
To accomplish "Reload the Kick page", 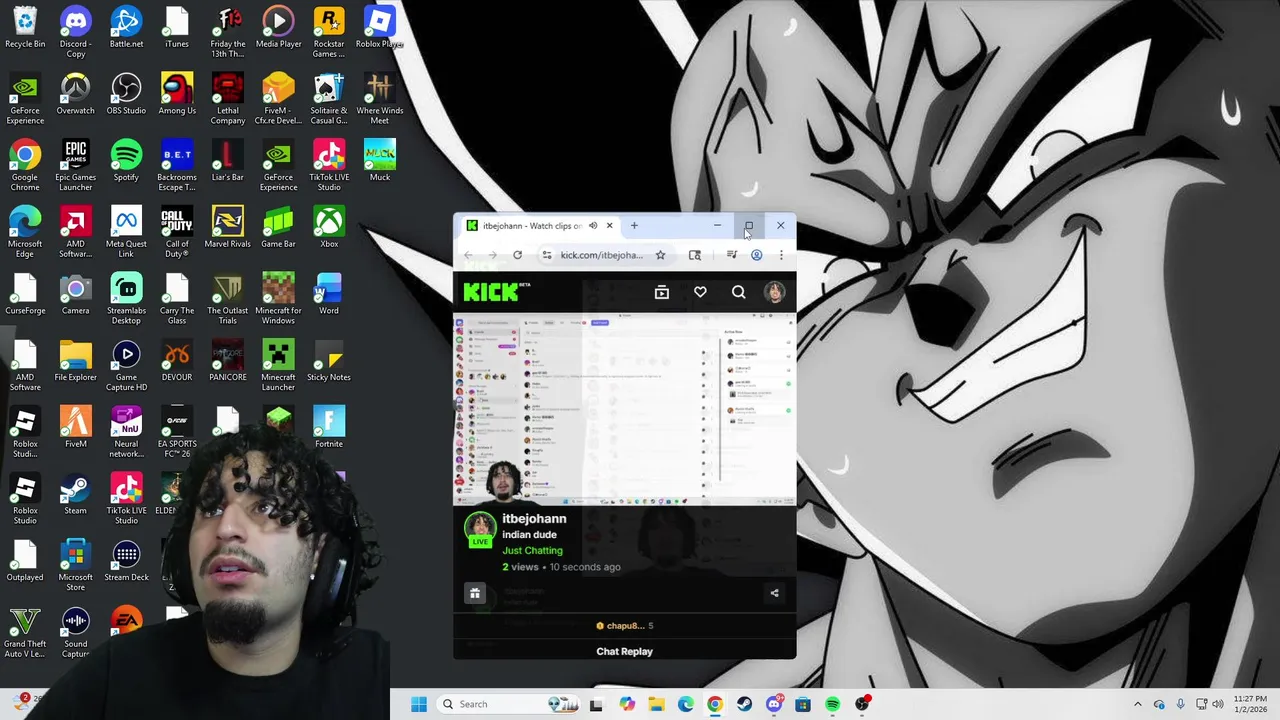I will [x=517, y=255].
